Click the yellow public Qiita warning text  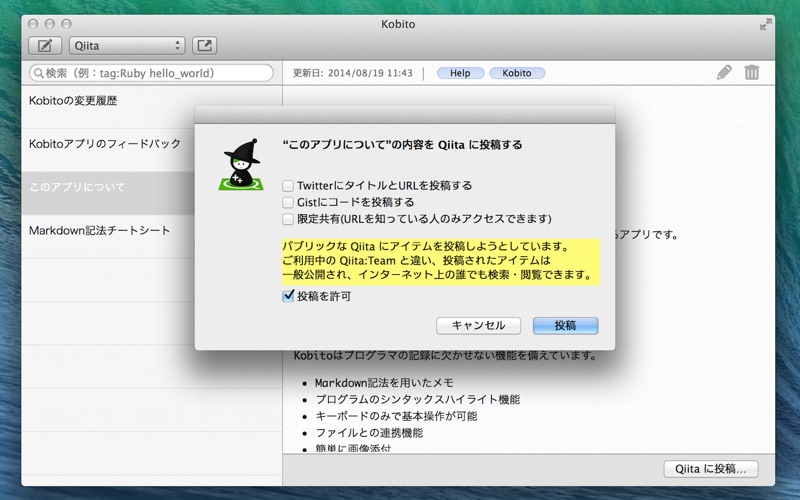coord(441,261)
